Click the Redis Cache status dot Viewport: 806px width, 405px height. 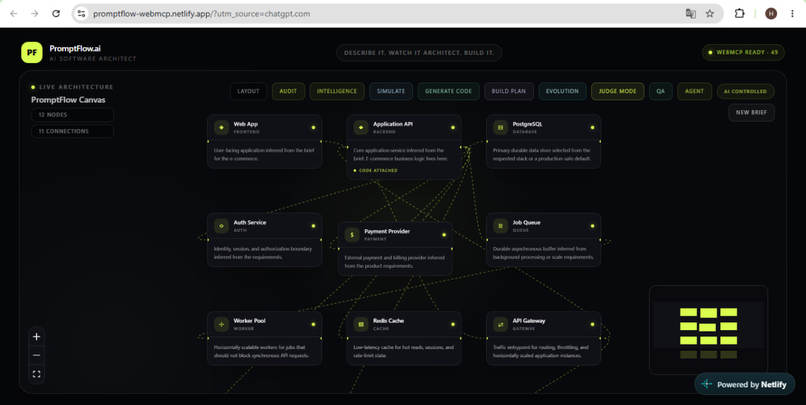pos(453,324)
